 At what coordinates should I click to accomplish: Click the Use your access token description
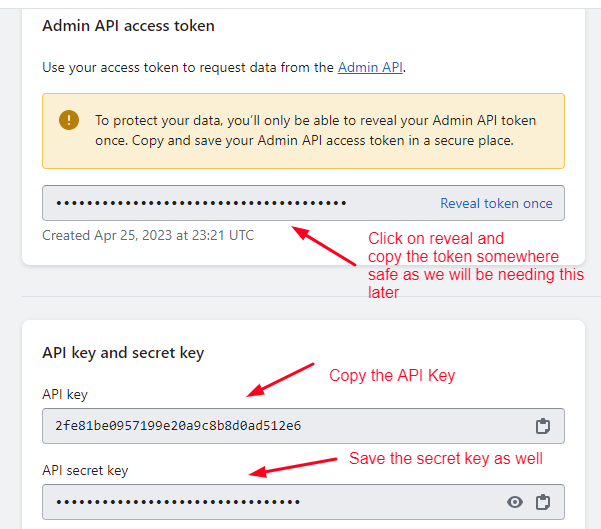pyautogui.click(x=223, y=68)
